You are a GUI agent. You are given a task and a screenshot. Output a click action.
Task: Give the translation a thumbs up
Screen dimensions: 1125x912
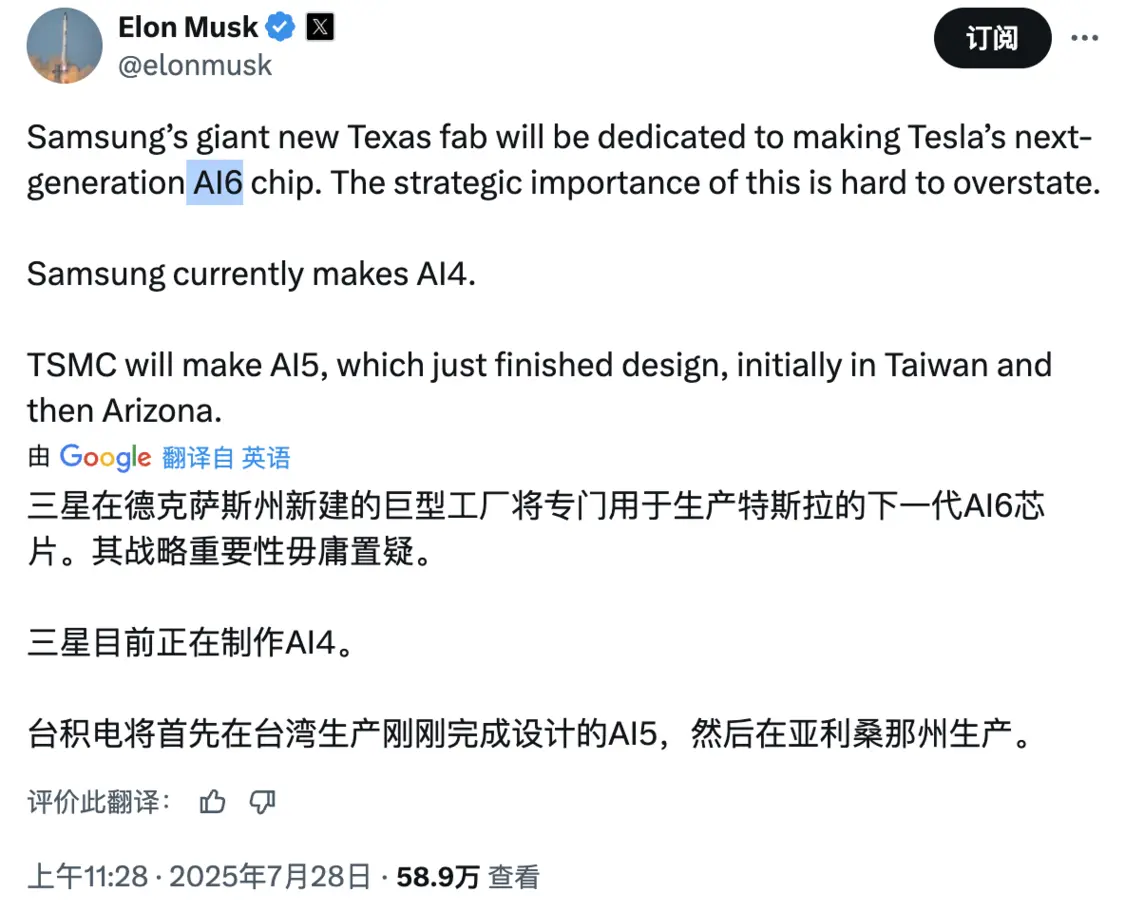tap(212, 801)
